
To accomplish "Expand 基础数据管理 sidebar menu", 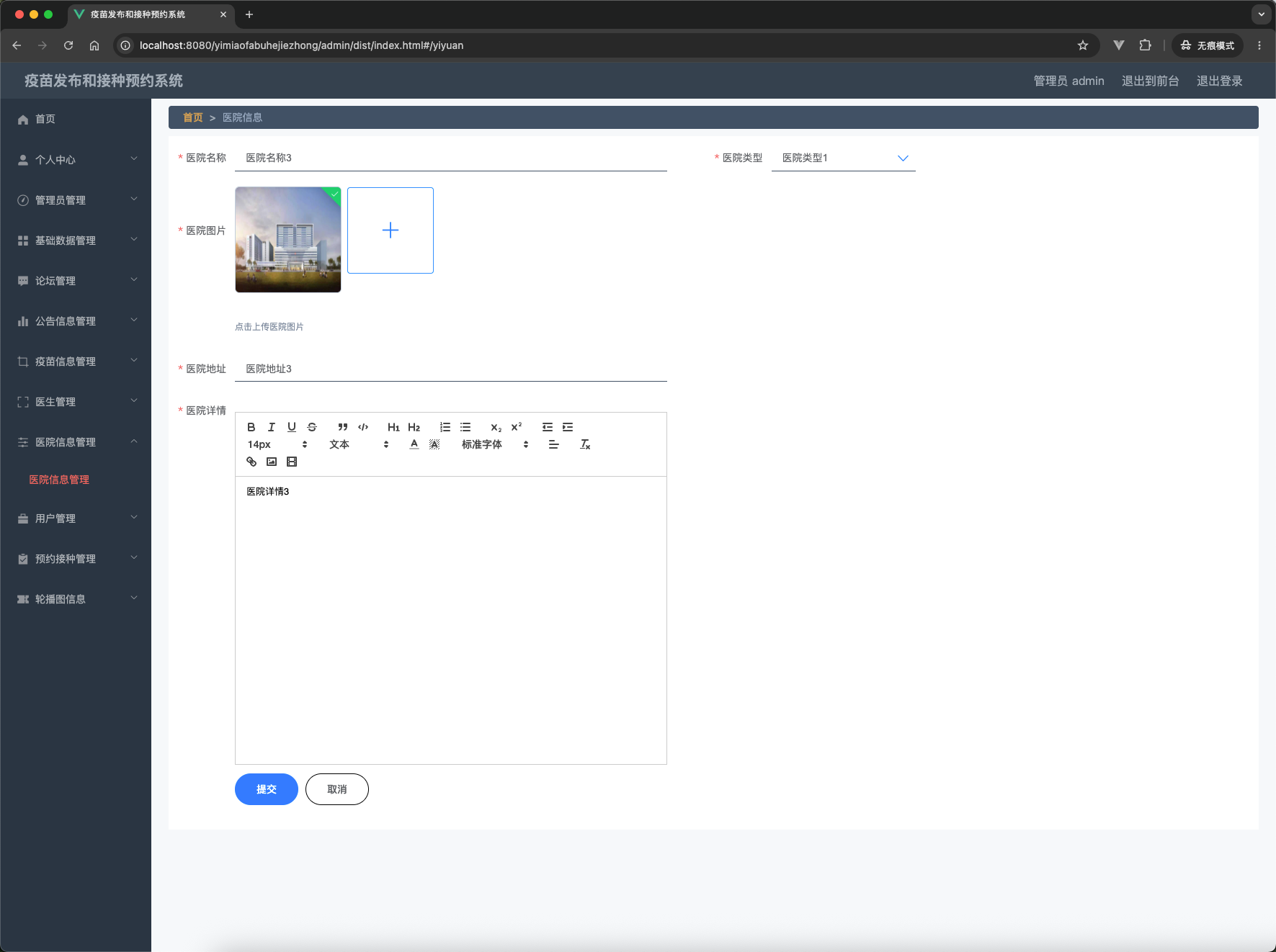I will [x=76, y=241].
